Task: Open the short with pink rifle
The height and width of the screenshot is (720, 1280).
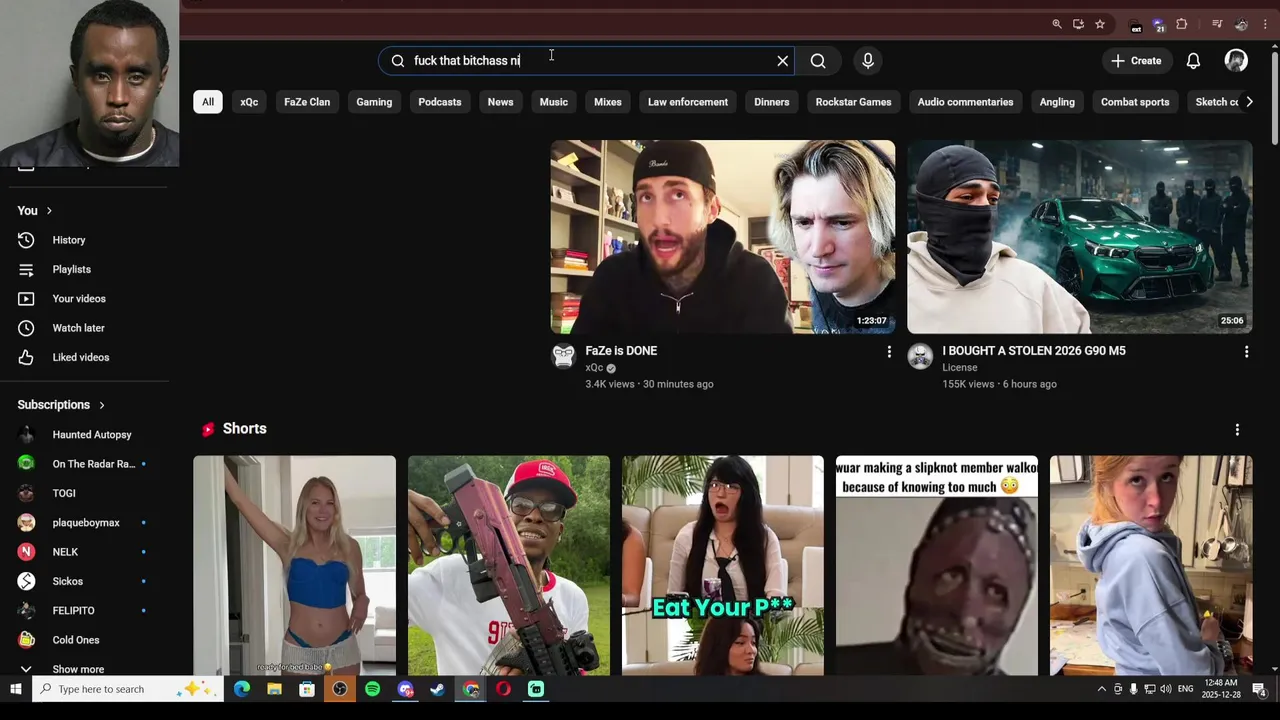Action: point(509,565)
